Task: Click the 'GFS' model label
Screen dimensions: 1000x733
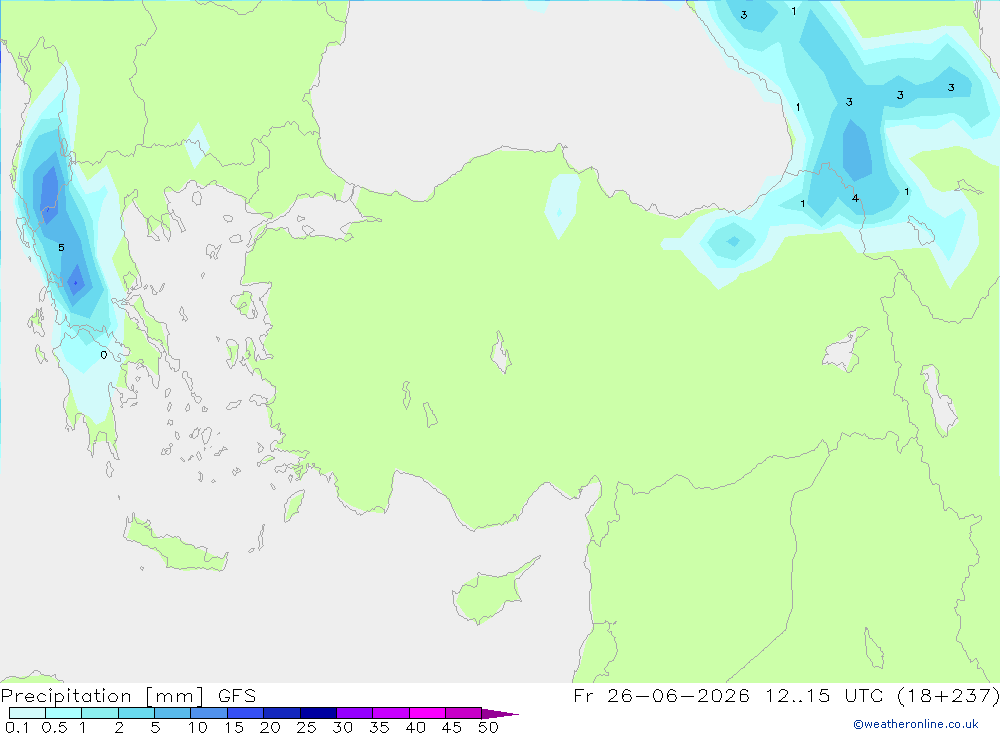Action: pyautogui.click(x=237, y=696)
